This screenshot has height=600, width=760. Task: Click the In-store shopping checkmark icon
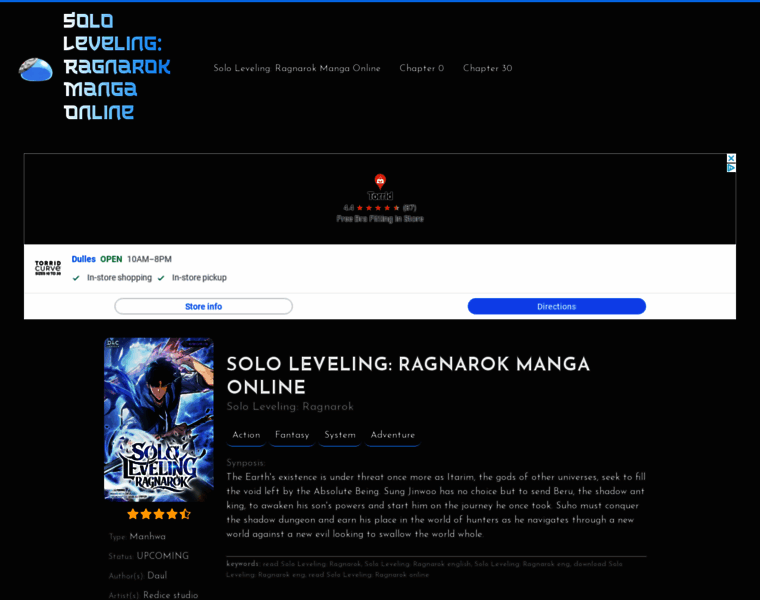click(76, 278)
